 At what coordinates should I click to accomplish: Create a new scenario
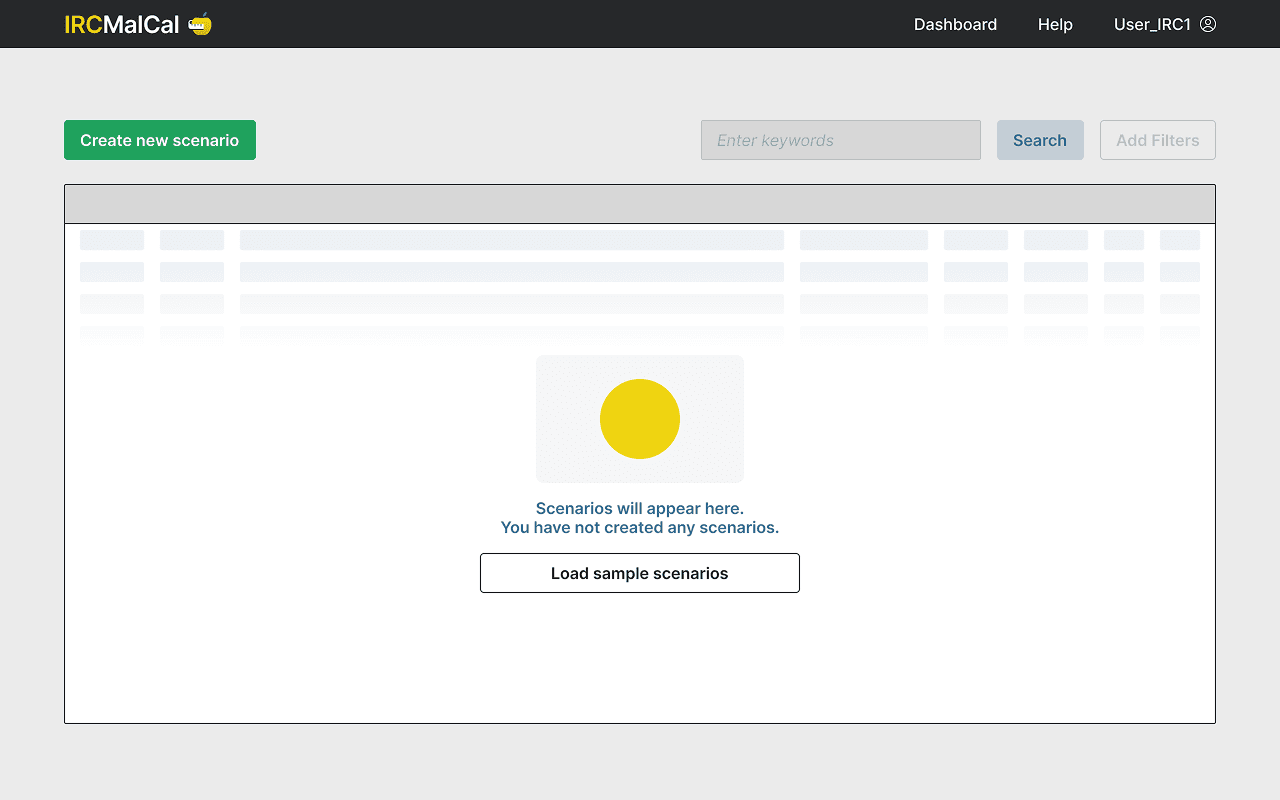pyautogui.click(x=160, y=140)
